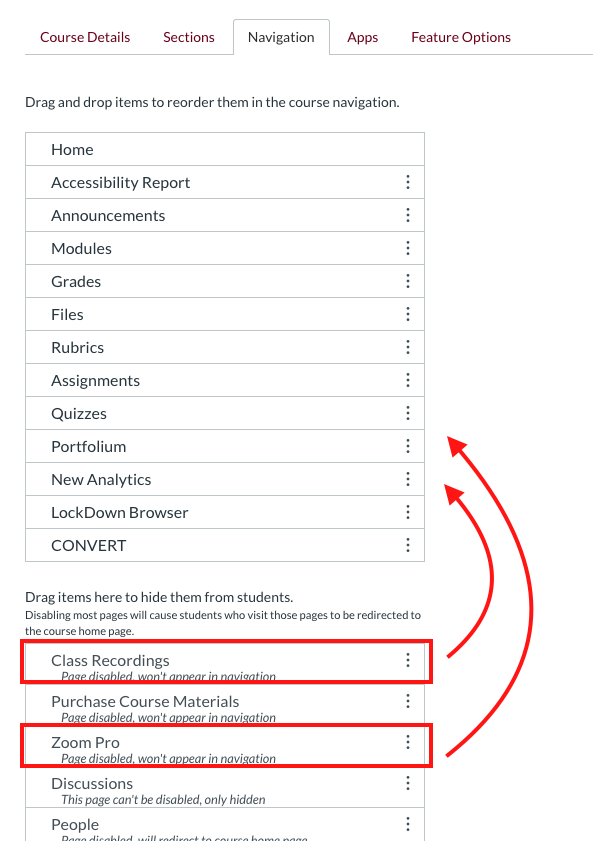Go to the Feature Options tab
Viewport: 593px width, 841px height.
pyautogui.click(x=460, y=36)
